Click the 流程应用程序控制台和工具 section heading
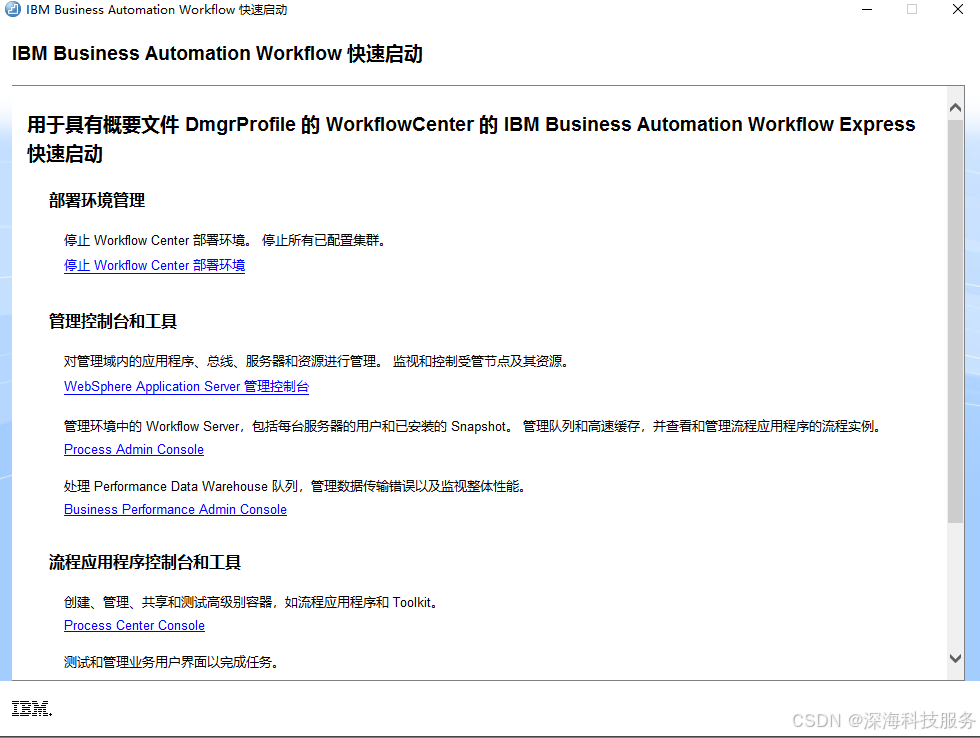The image size is (980, 738). pos(145,562)
